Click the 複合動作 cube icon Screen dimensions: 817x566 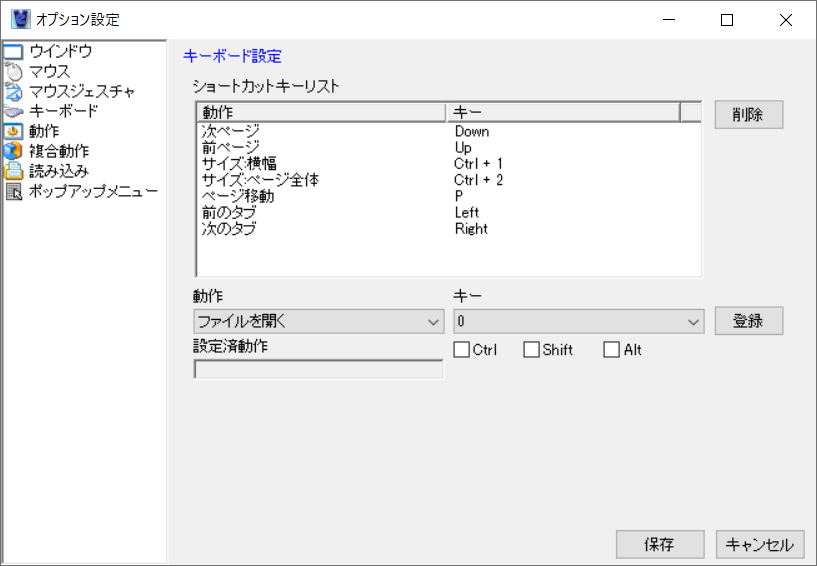[14, 151]
